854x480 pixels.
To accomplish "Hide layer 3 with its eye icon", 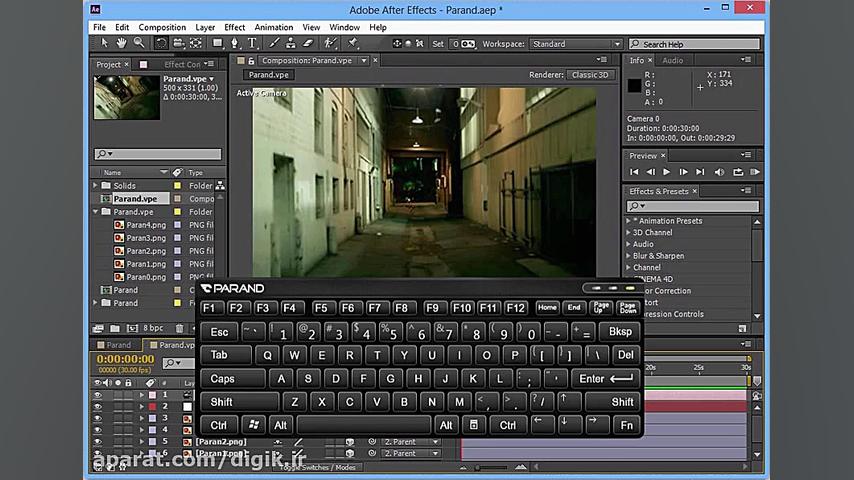I will [x=97, y=418].
